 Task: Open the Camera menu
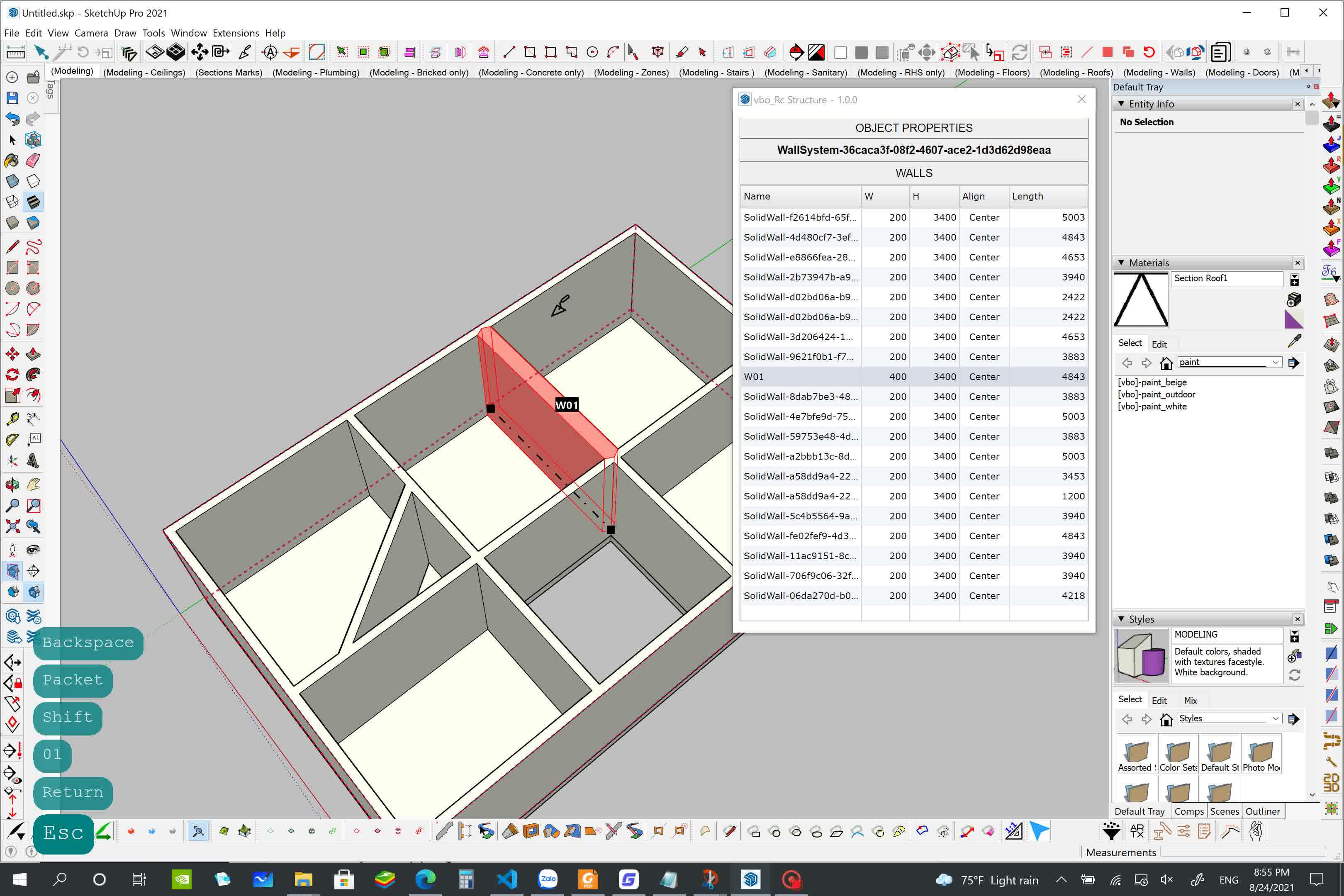coord(91,33)
